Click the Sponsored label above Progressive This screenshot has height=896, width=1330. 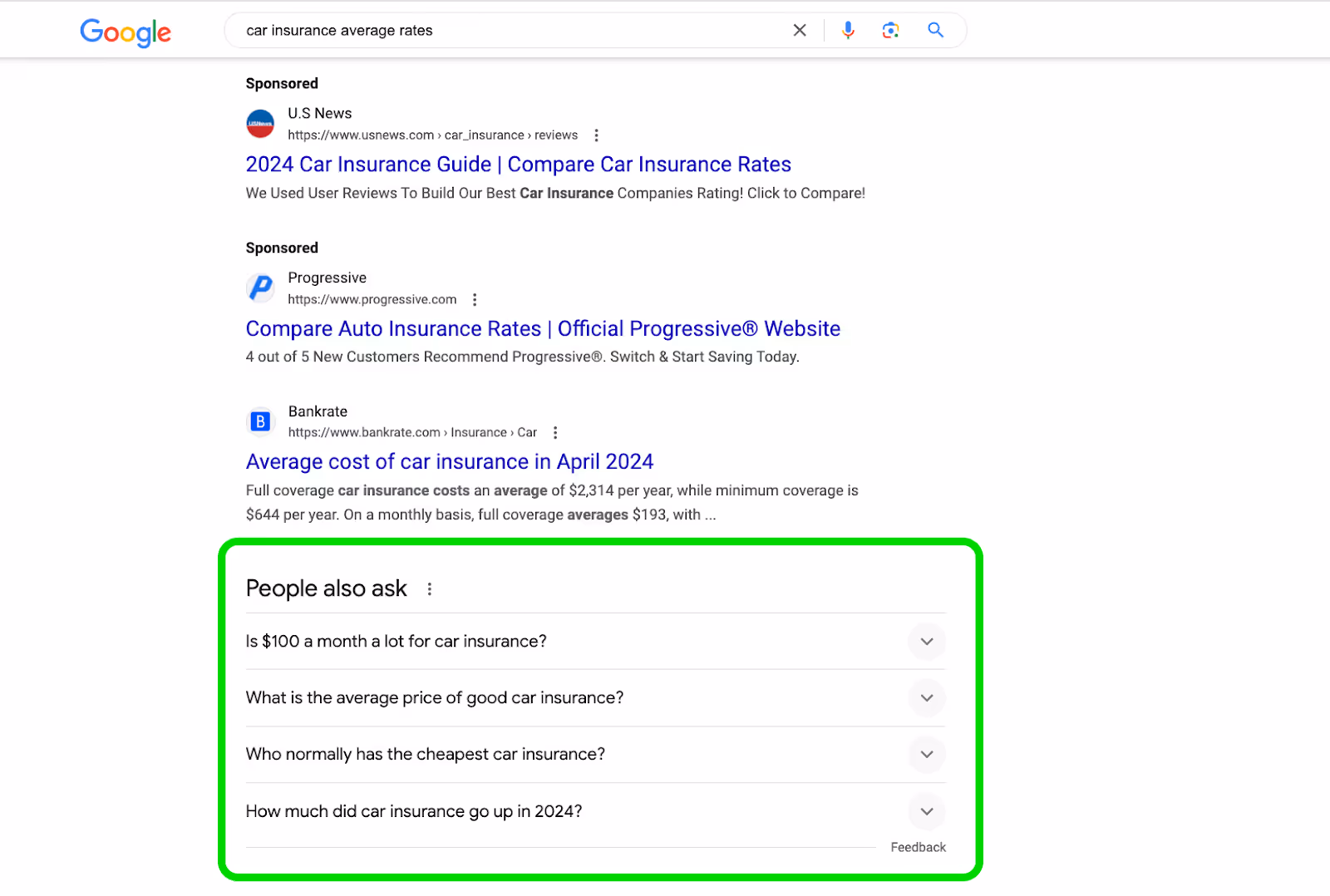point(282,249)
